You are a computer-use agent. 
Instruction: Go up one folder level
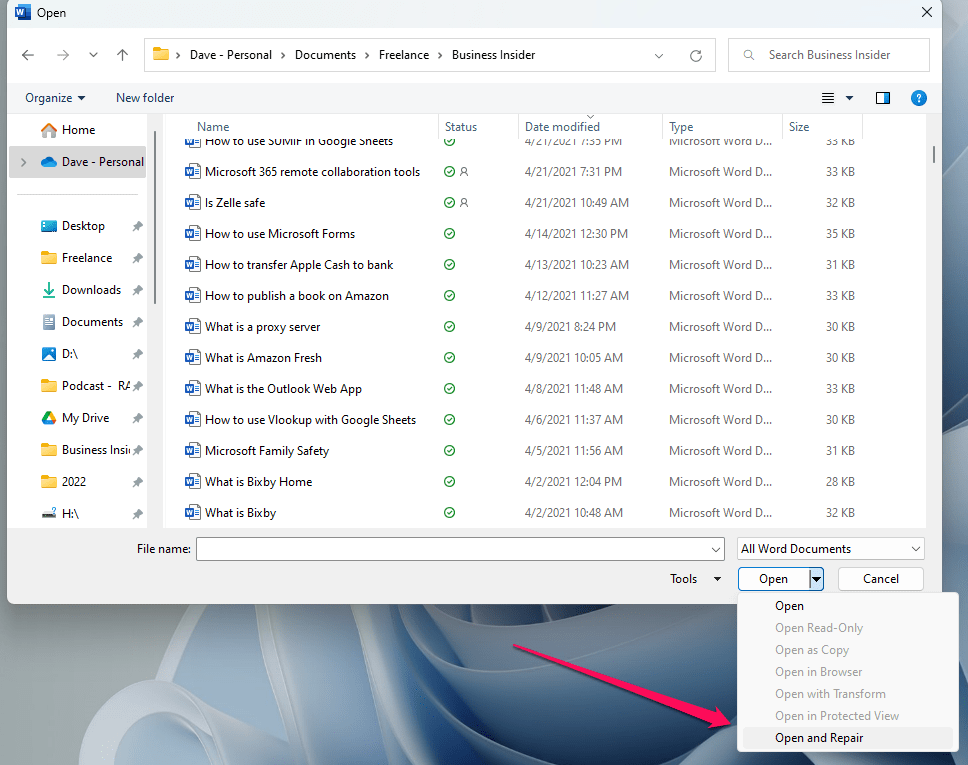click(x=122, y=55)
